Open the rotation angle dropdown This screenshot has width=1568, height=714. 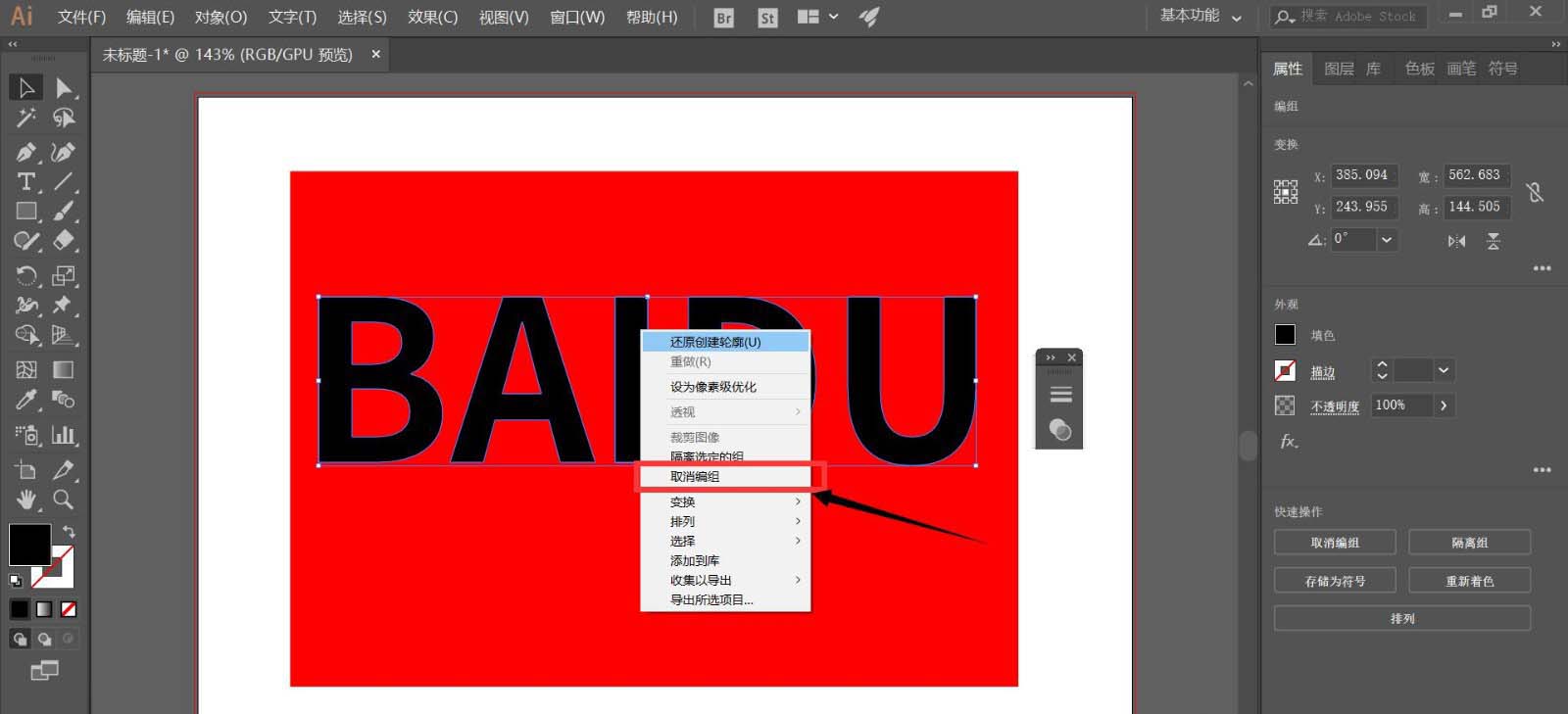1386,240
